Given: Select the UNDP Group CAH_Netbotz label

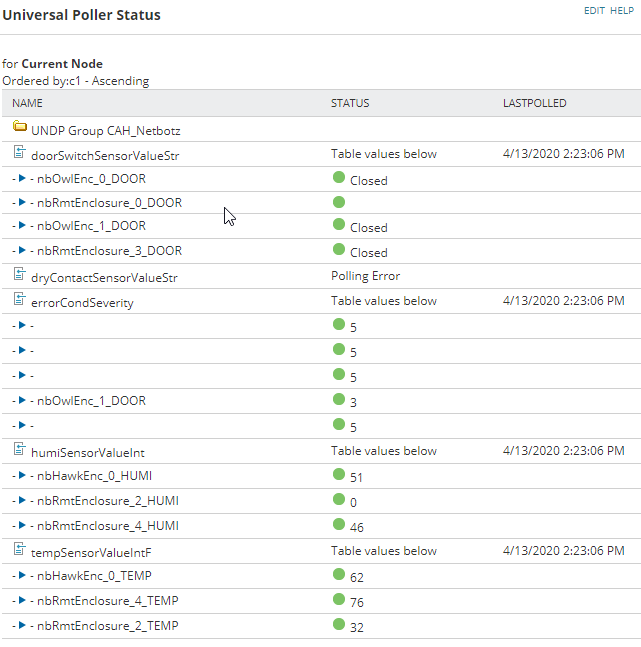Looking at the screenshot, I should (x=106, y=131).
